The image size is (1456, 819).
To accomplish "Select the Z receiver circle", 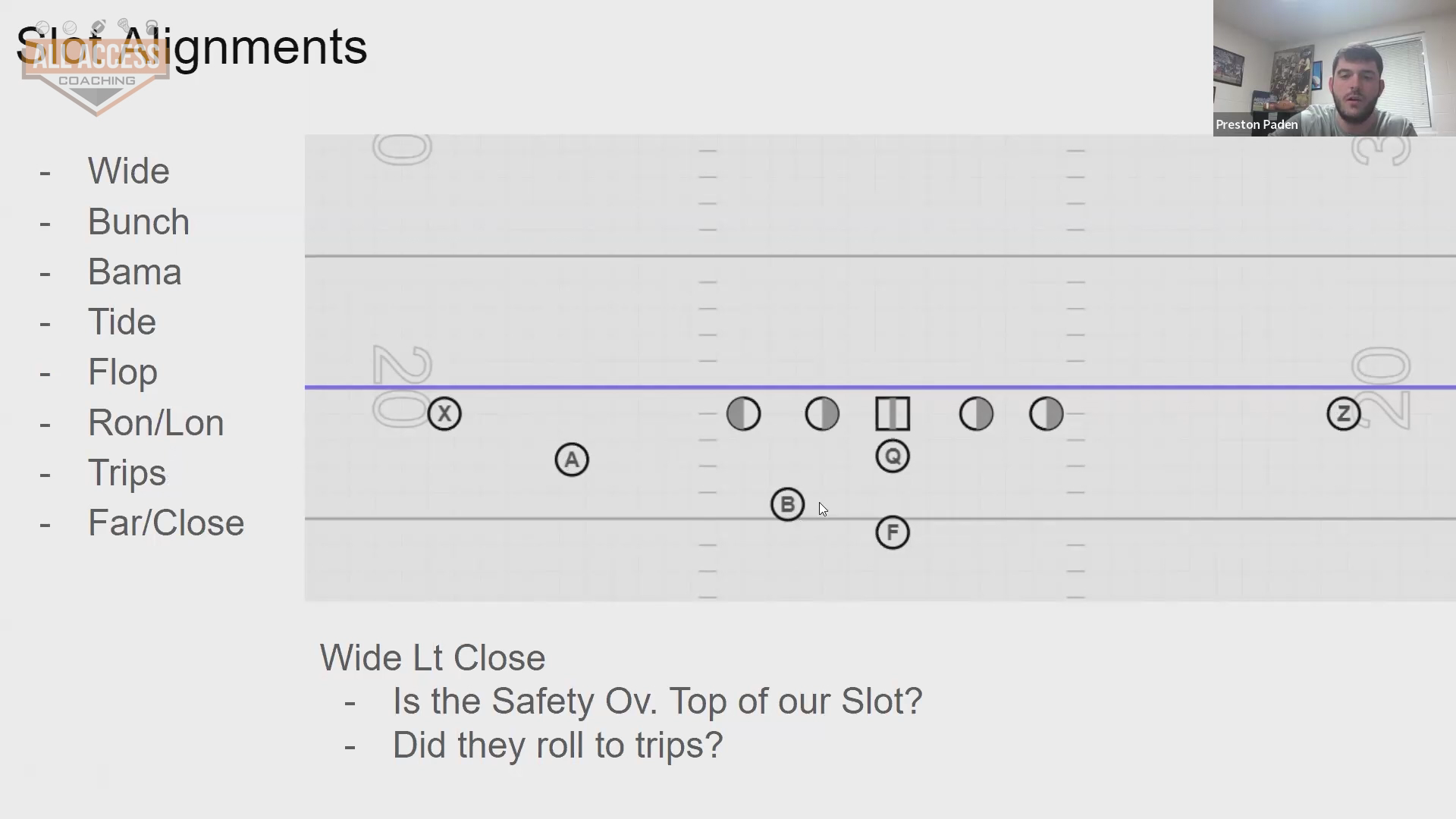I will [x=1344, y=414].
